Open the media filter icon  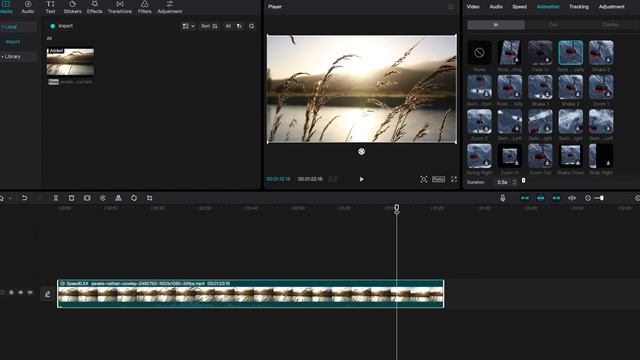tap(239, 26)
